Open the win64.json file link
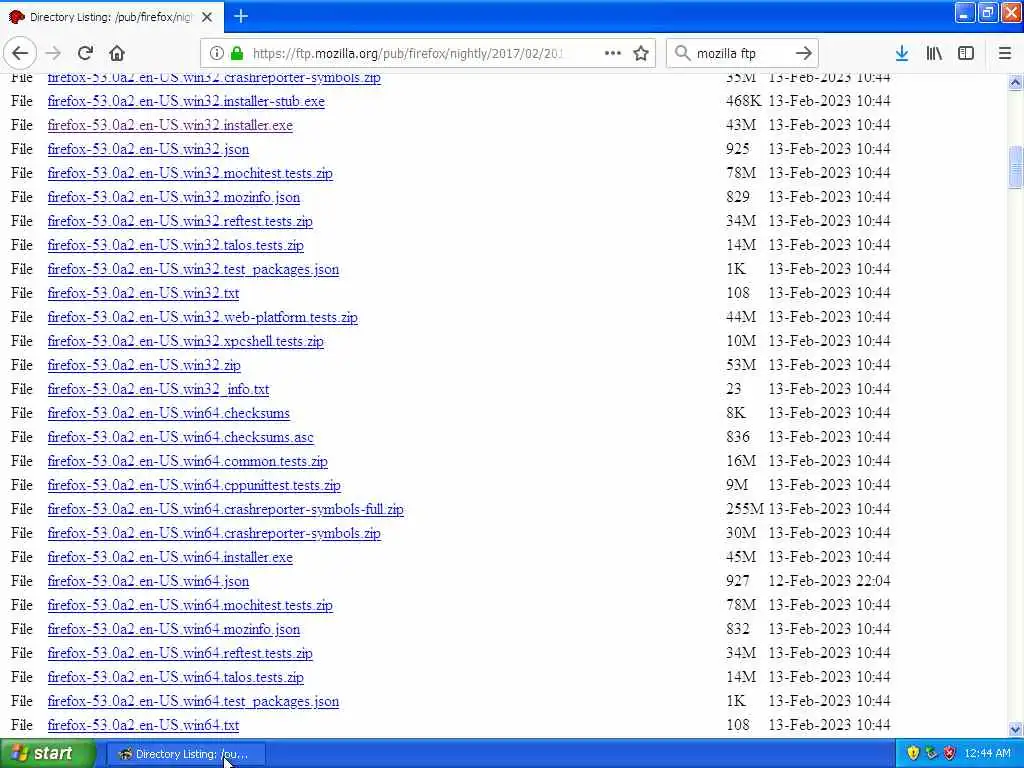 tap(148, 581)
